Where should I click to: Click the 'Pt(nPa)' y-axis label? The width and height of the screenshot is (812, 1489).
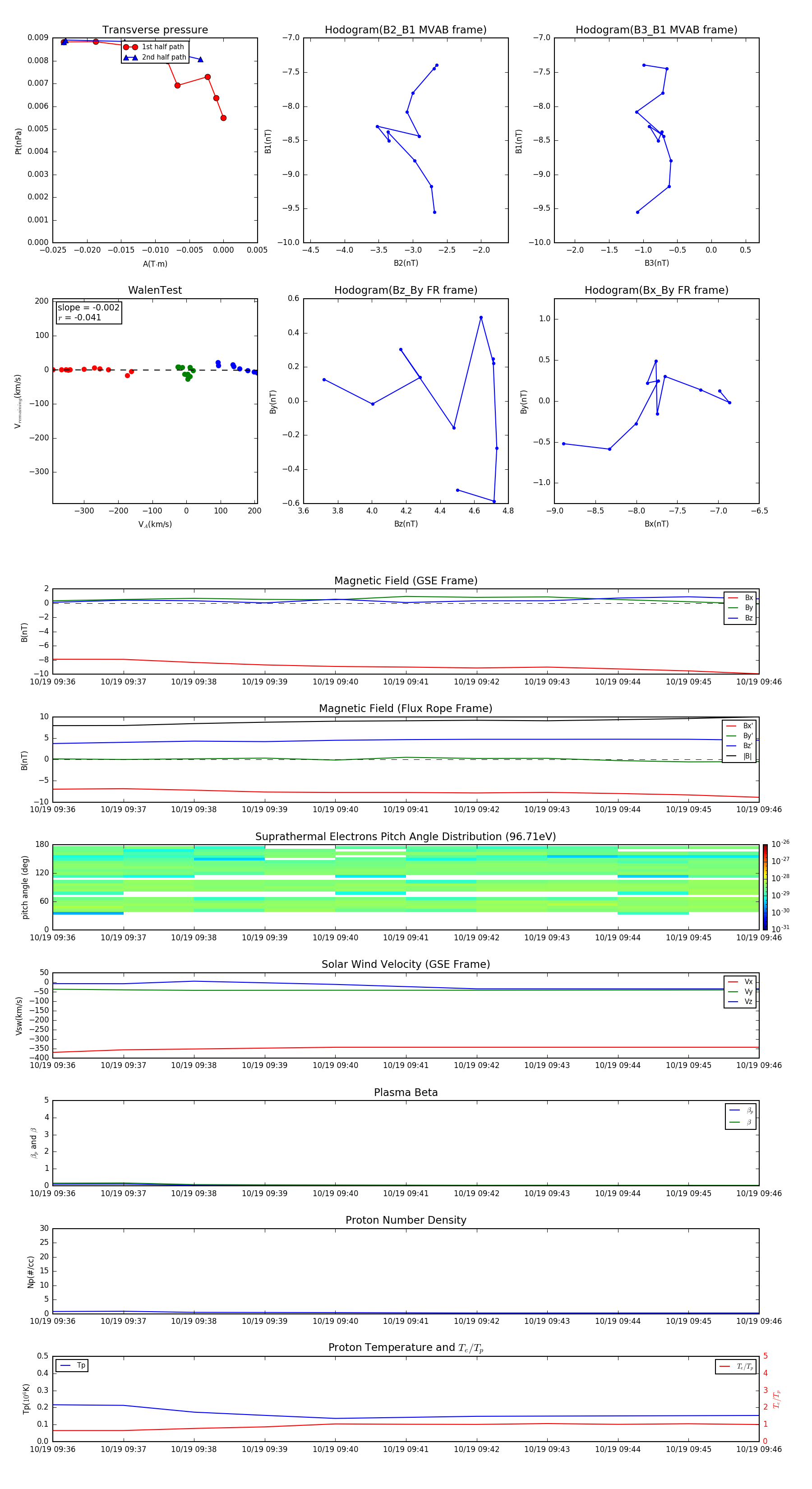point(18,140)
